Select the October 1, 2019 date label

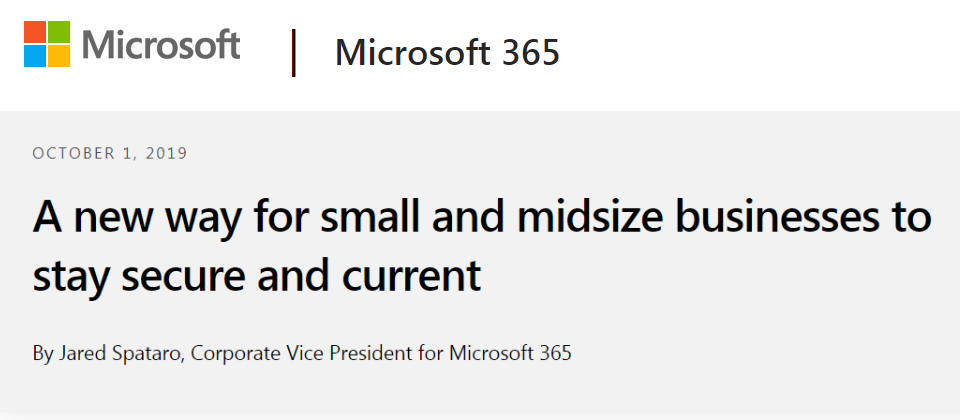pyautogui.click(x=110, y=153)
